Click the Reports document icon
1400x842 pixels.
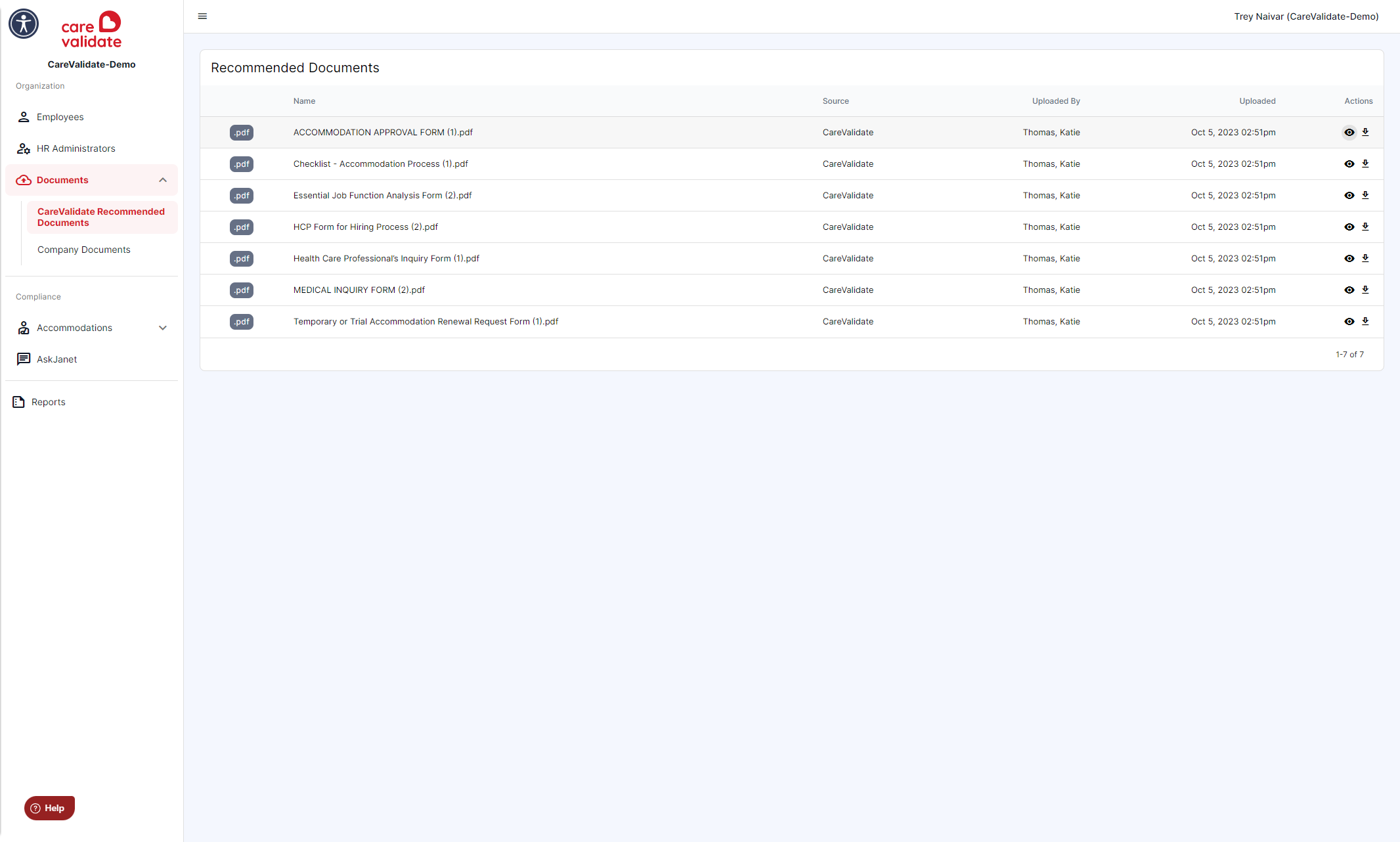18,402
